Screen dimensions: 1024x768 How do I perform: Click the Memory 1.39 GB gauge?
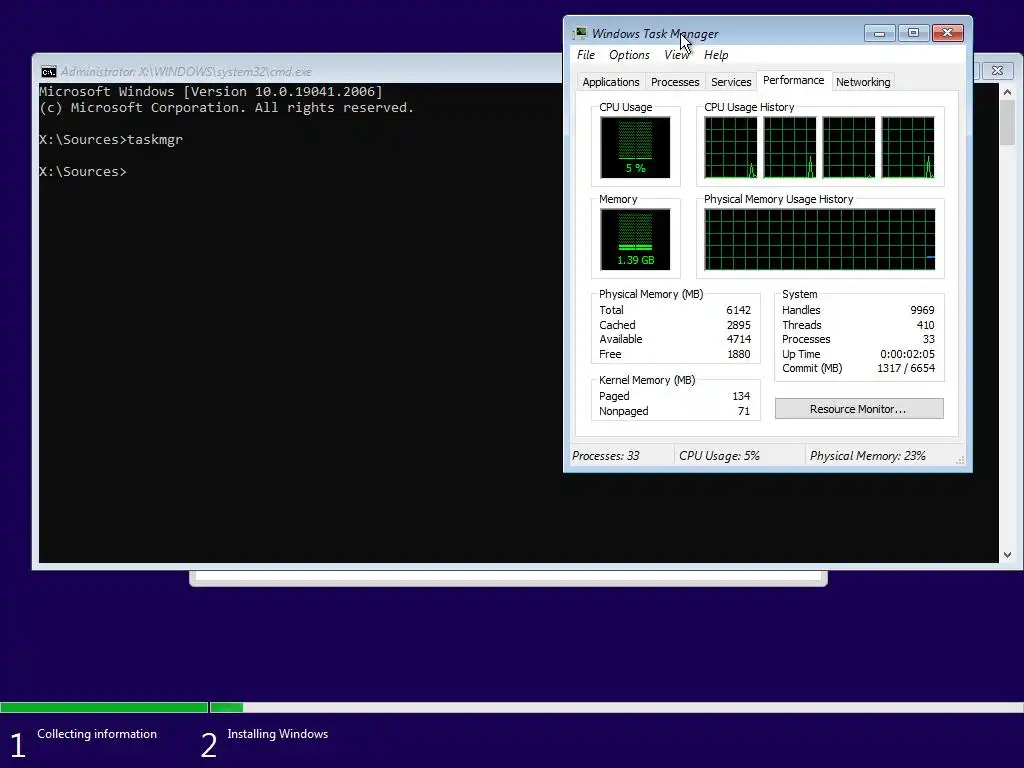(635, 239)
